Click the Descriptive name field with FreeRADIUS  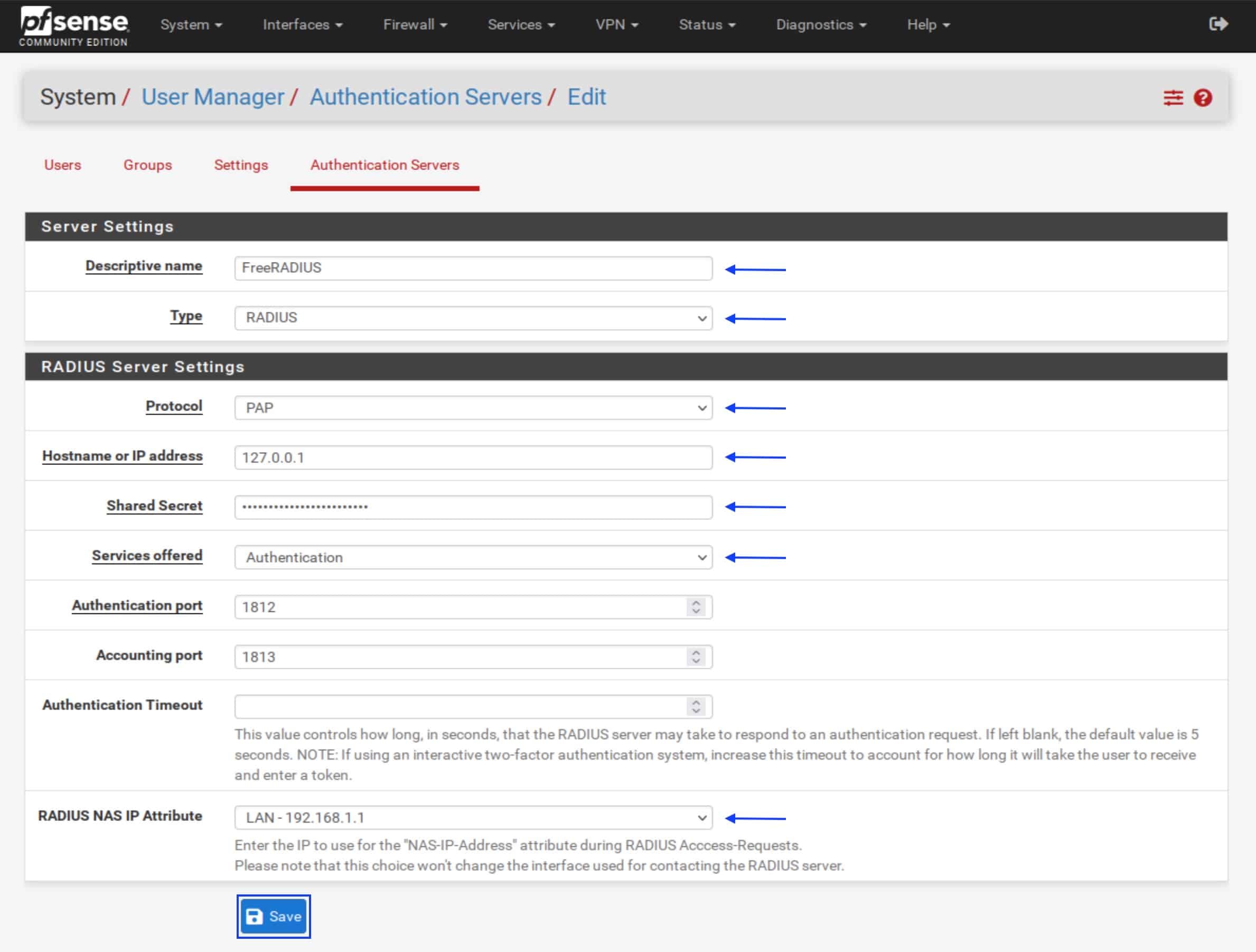click(x=473, y=268)
